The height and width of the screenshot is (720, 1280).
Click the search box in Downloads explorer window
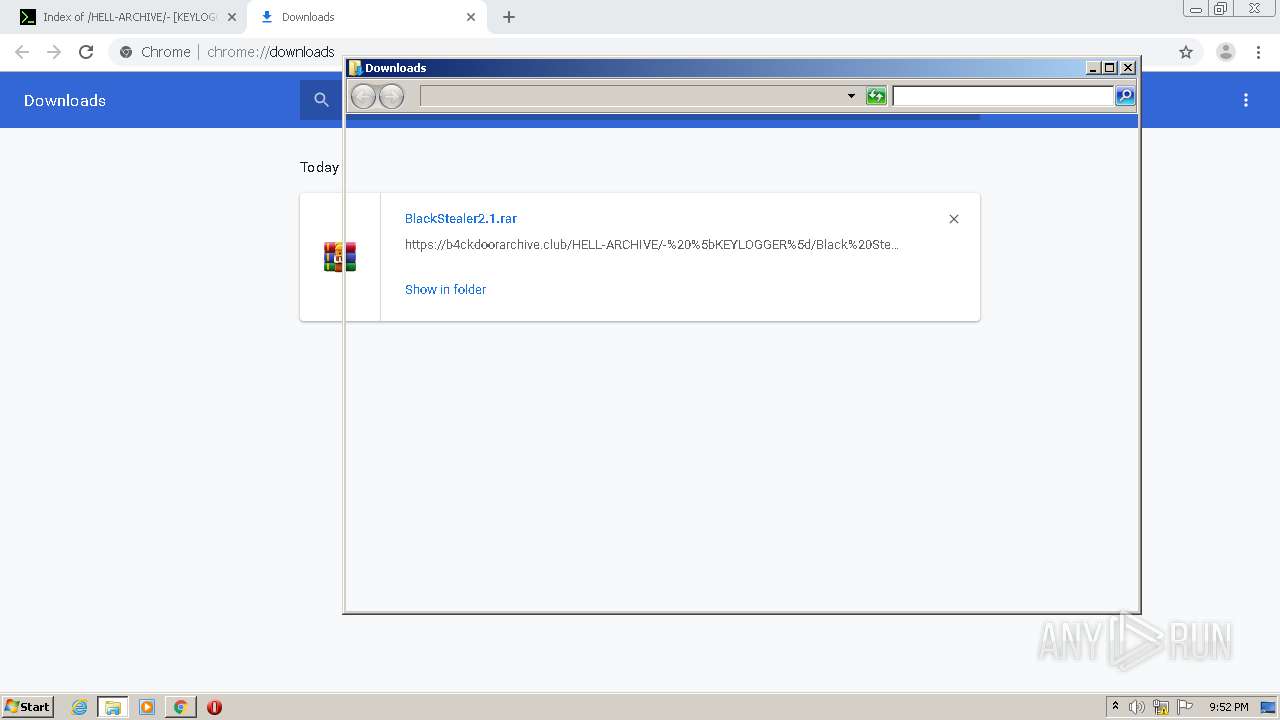pyautogui.click(x=1003, y=96)
